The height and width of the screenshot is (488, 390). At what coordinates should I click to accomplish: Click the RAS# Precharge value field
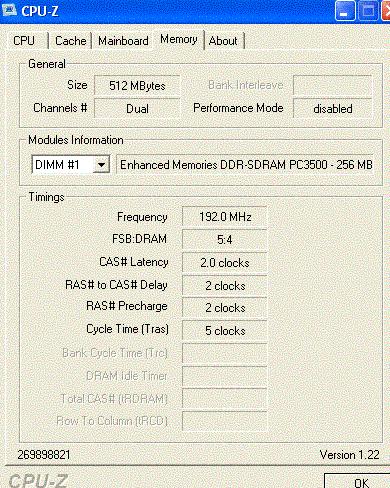[225, 308]
